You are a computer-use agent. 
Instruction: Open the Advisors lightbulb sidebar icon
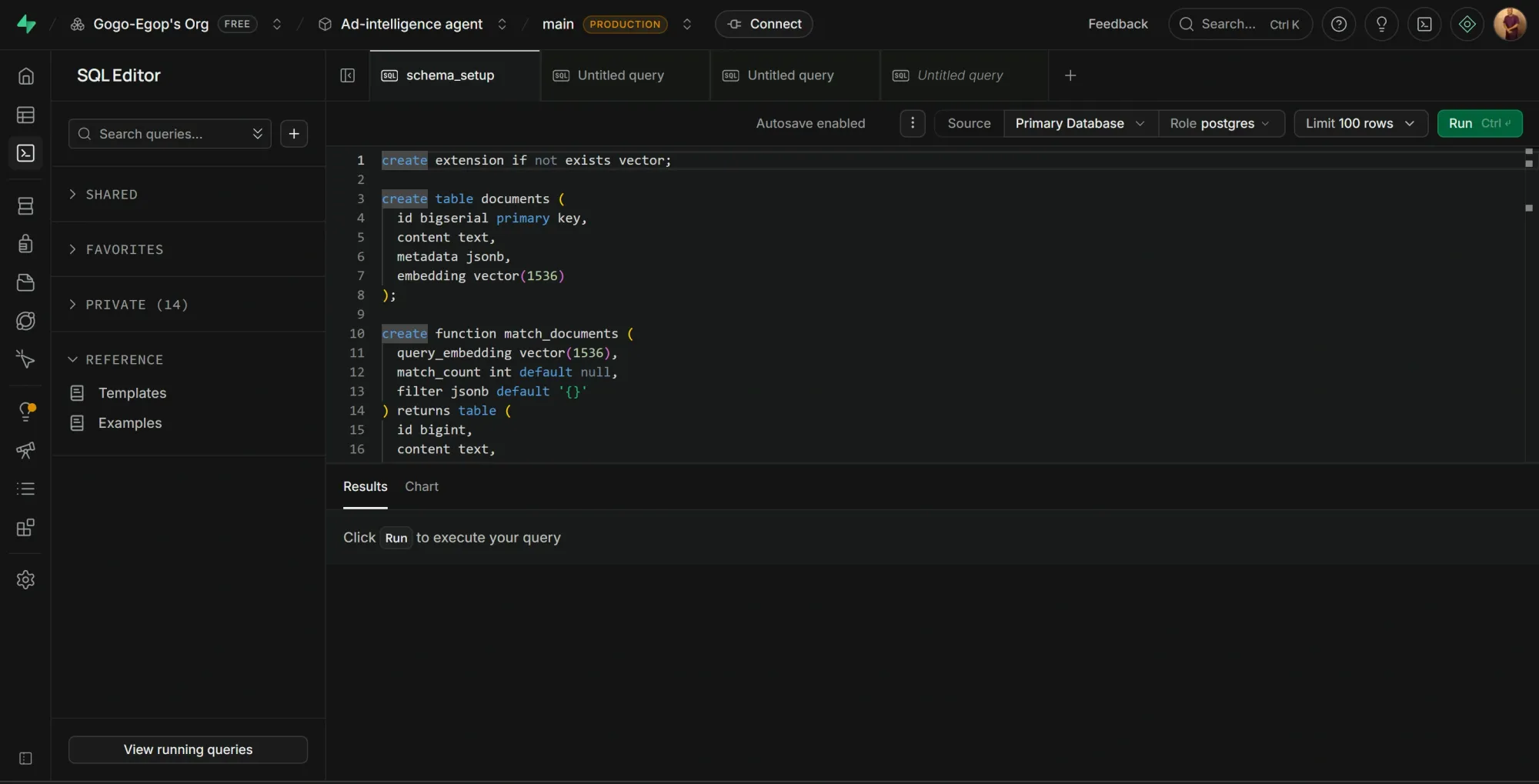tap(25, 412)
